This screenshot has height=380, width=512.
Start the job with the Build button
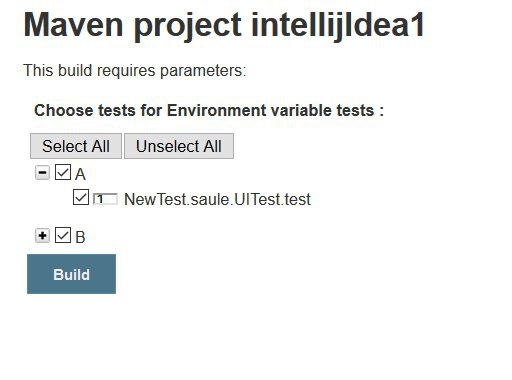coord(71,274)
